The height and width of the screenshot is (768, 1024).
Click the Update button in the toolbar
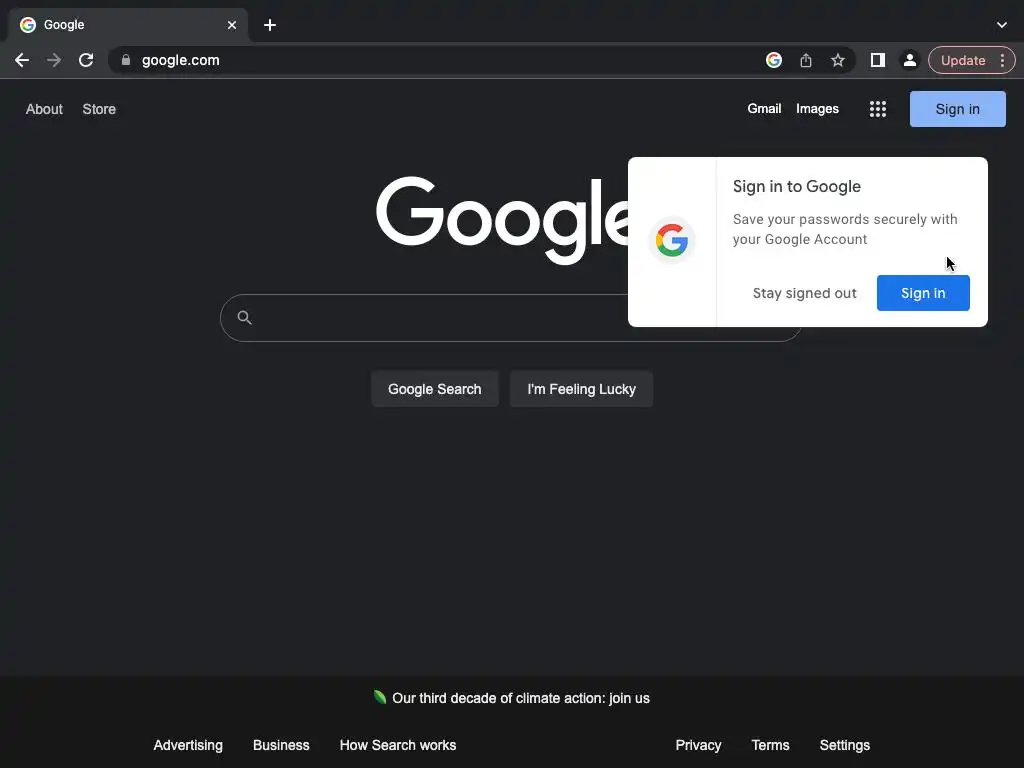[963, 60]
